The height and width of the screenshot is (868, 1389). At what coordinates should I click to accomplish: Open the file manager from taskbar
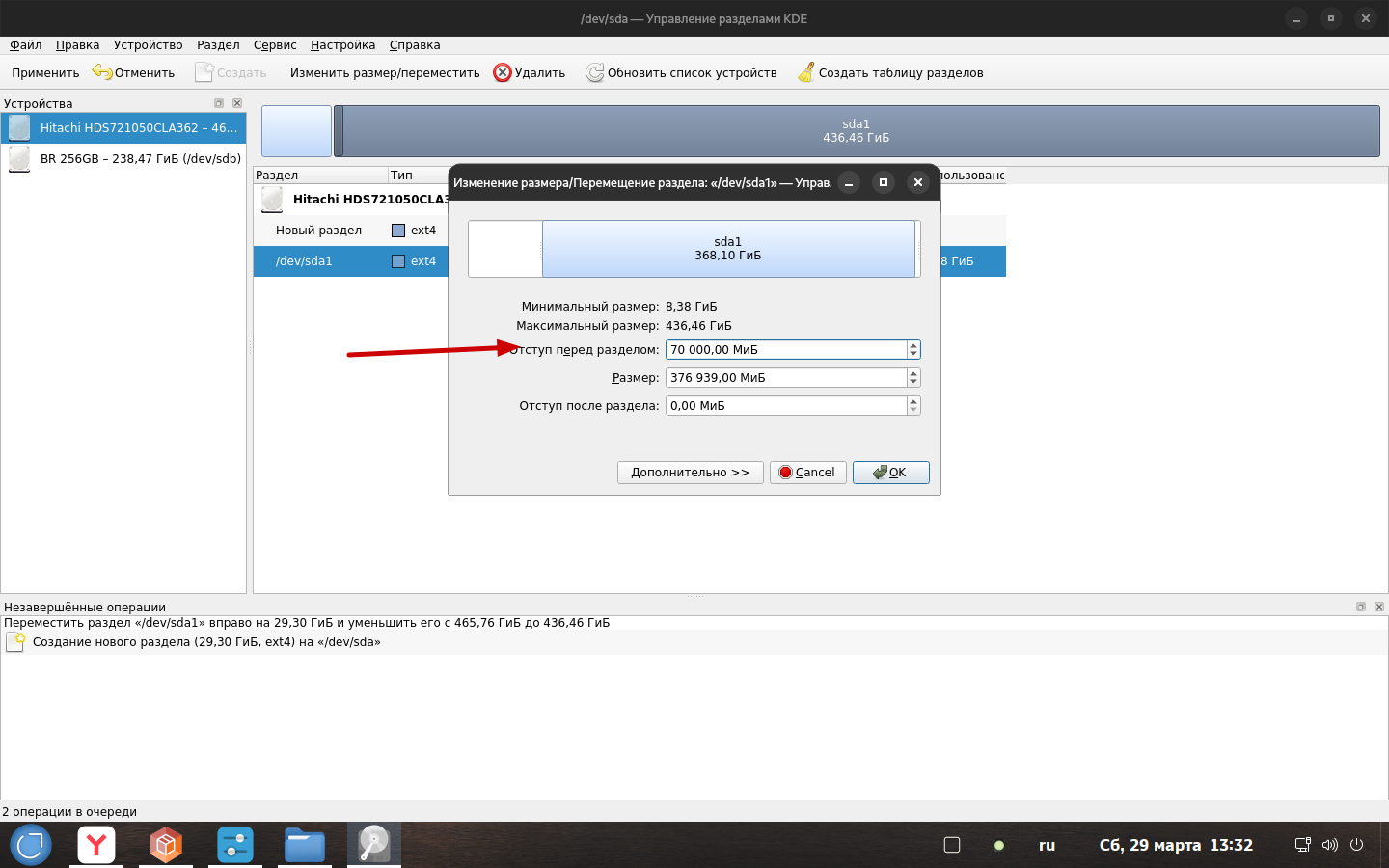pos(305,845)
